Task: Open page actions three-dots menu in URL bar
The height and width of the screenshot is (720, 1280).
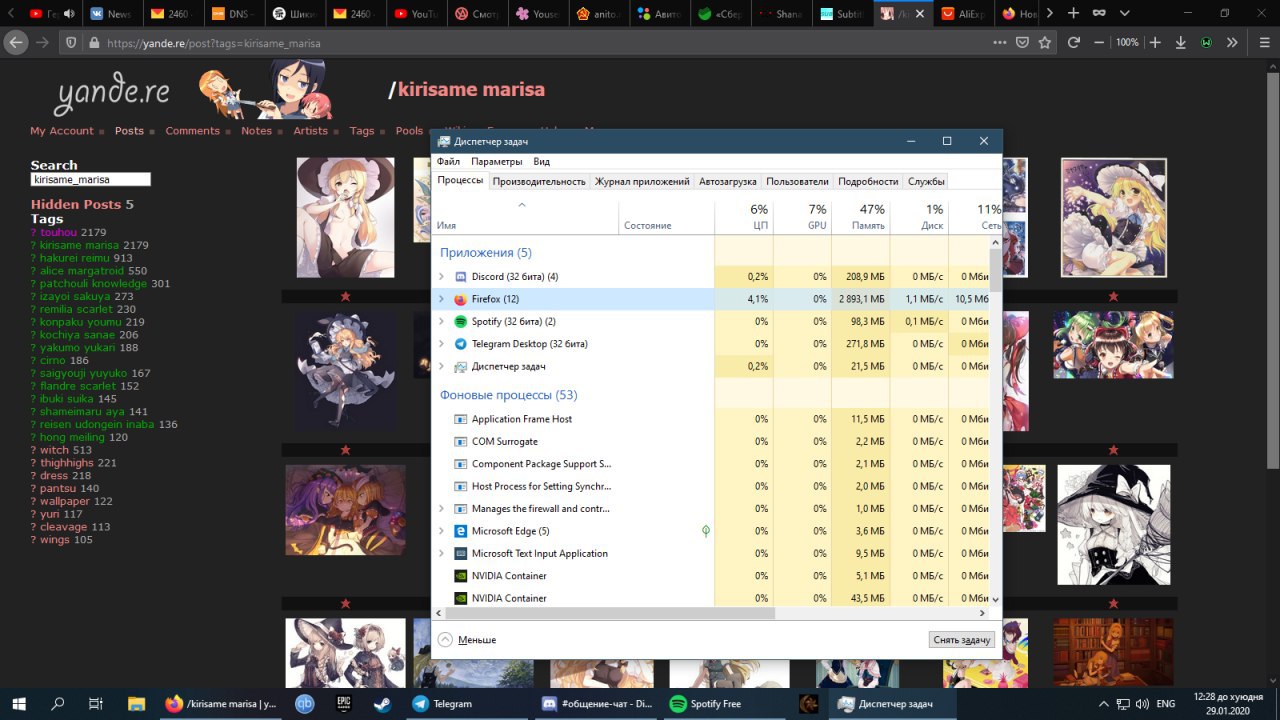Action: [x=1000, y=43]
